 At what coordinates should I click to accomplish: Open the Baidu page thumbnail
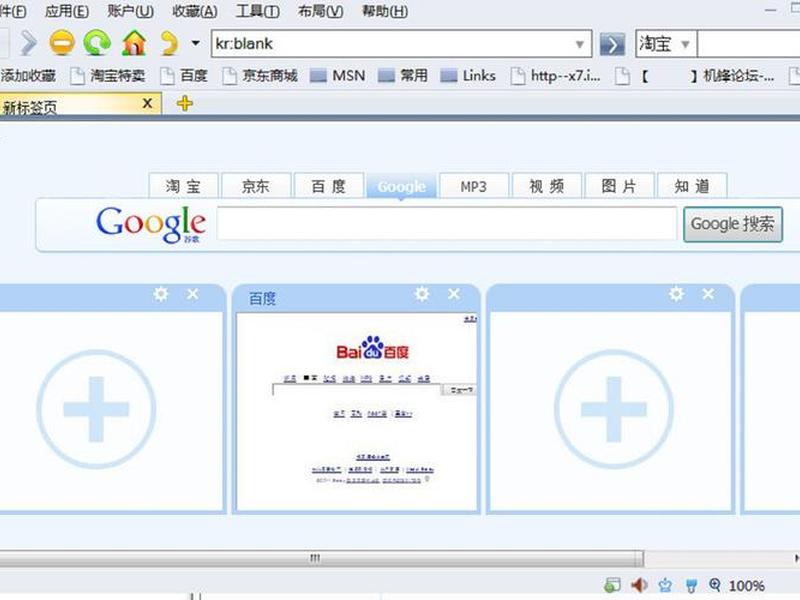357,411
